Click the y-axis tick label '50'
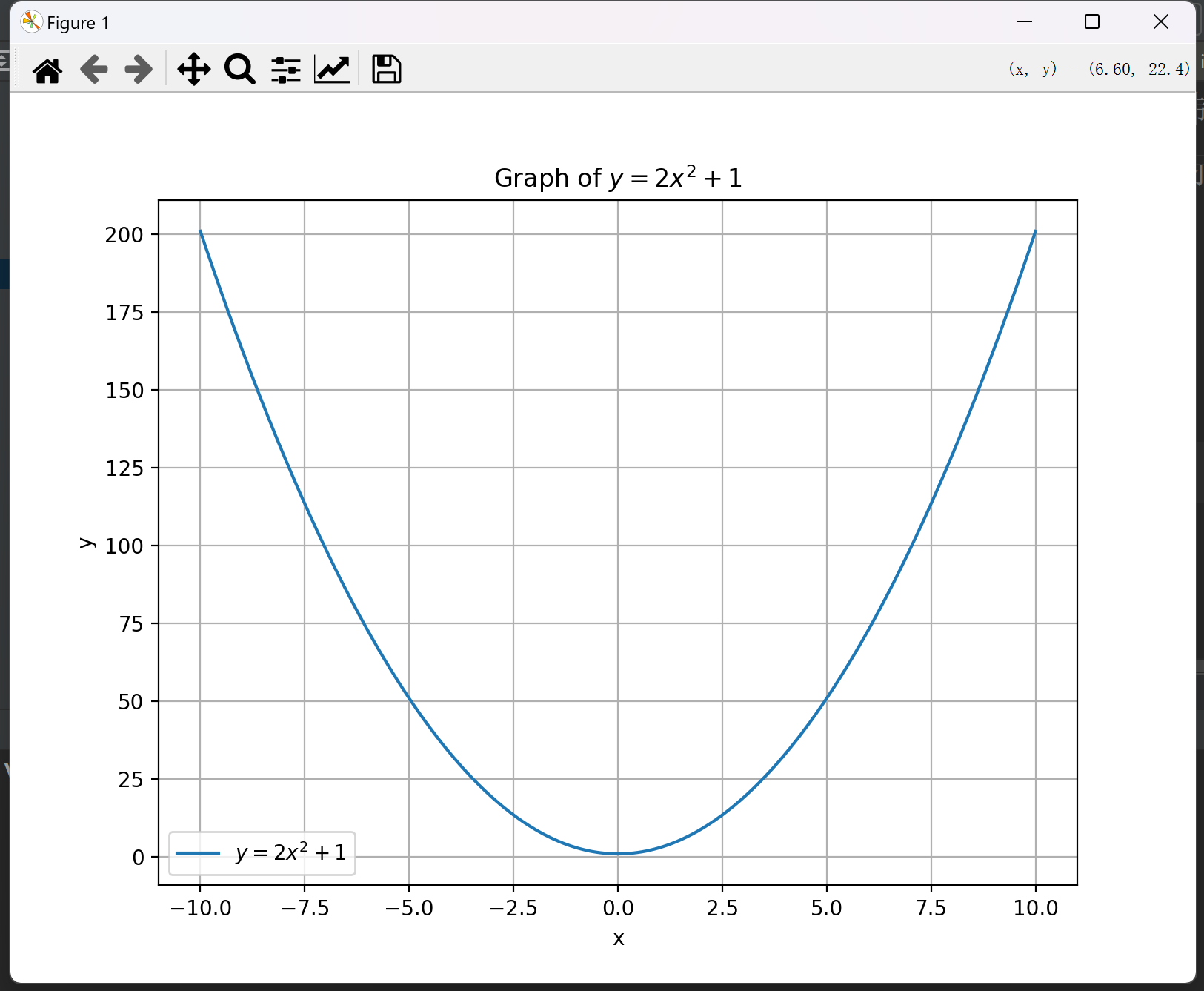 coord(131,702)
